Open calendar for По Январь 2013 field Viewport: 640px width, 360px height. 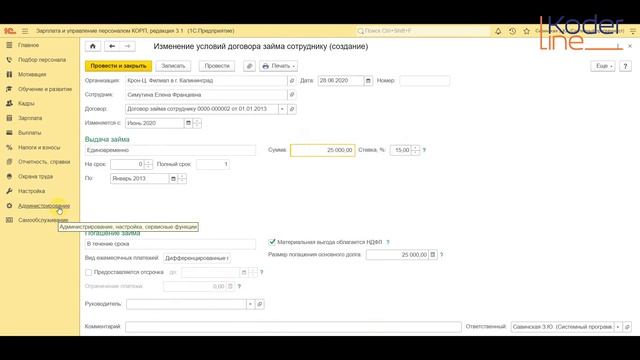click(x=173, y=179)
